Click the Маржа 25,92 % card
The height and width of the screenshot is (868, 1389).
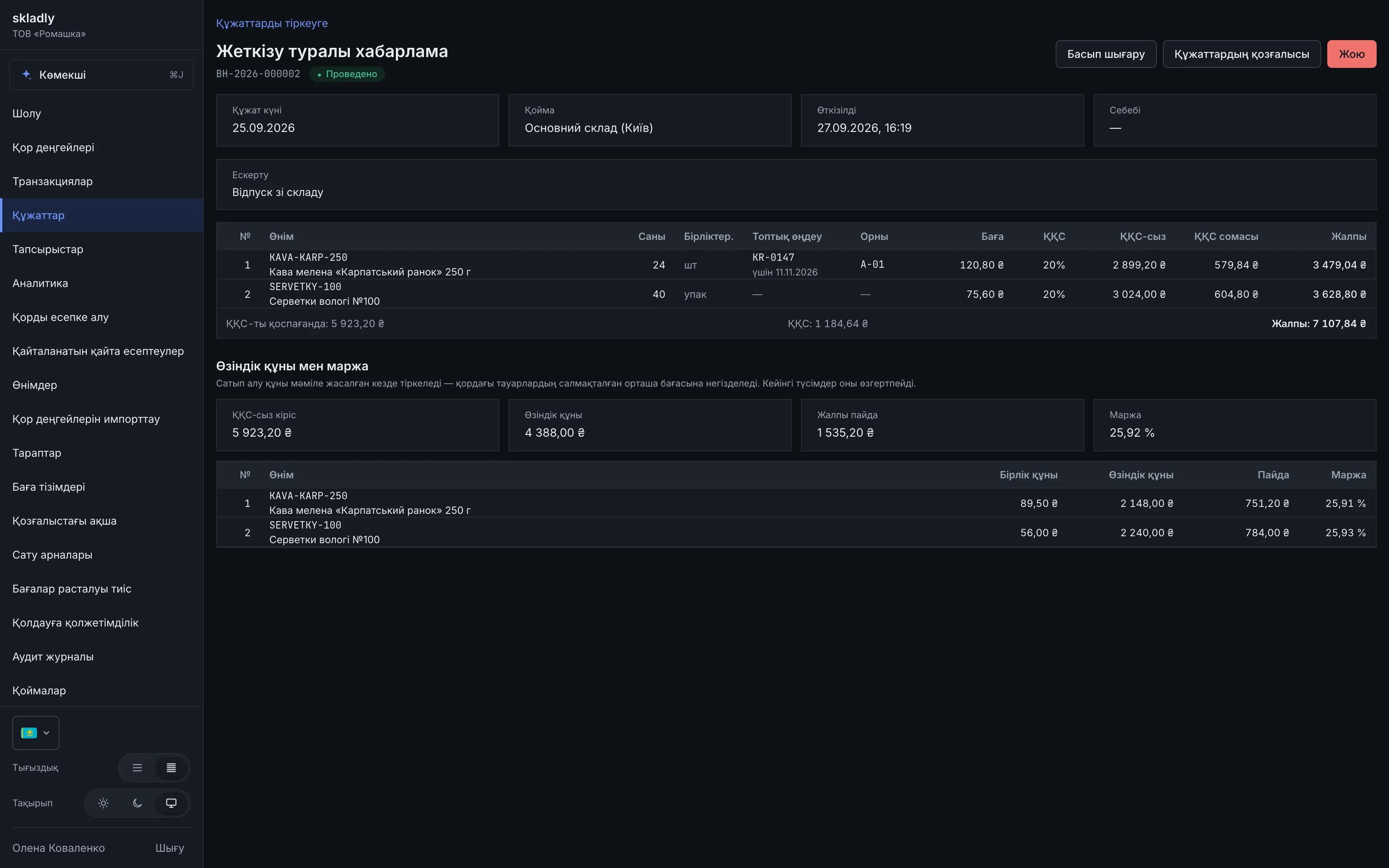pos(1235,425)
